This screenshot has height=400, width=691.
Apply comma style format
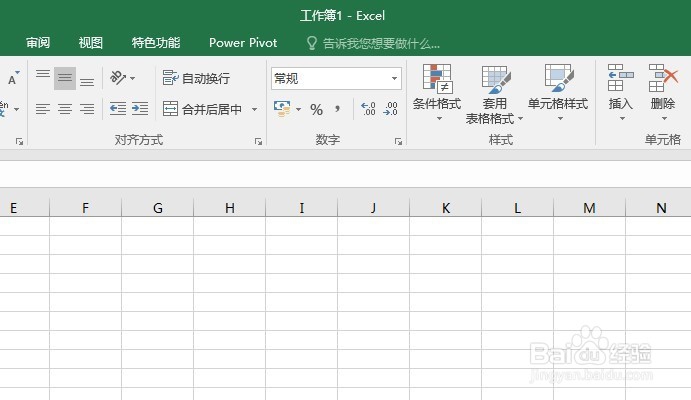[338, 109]
